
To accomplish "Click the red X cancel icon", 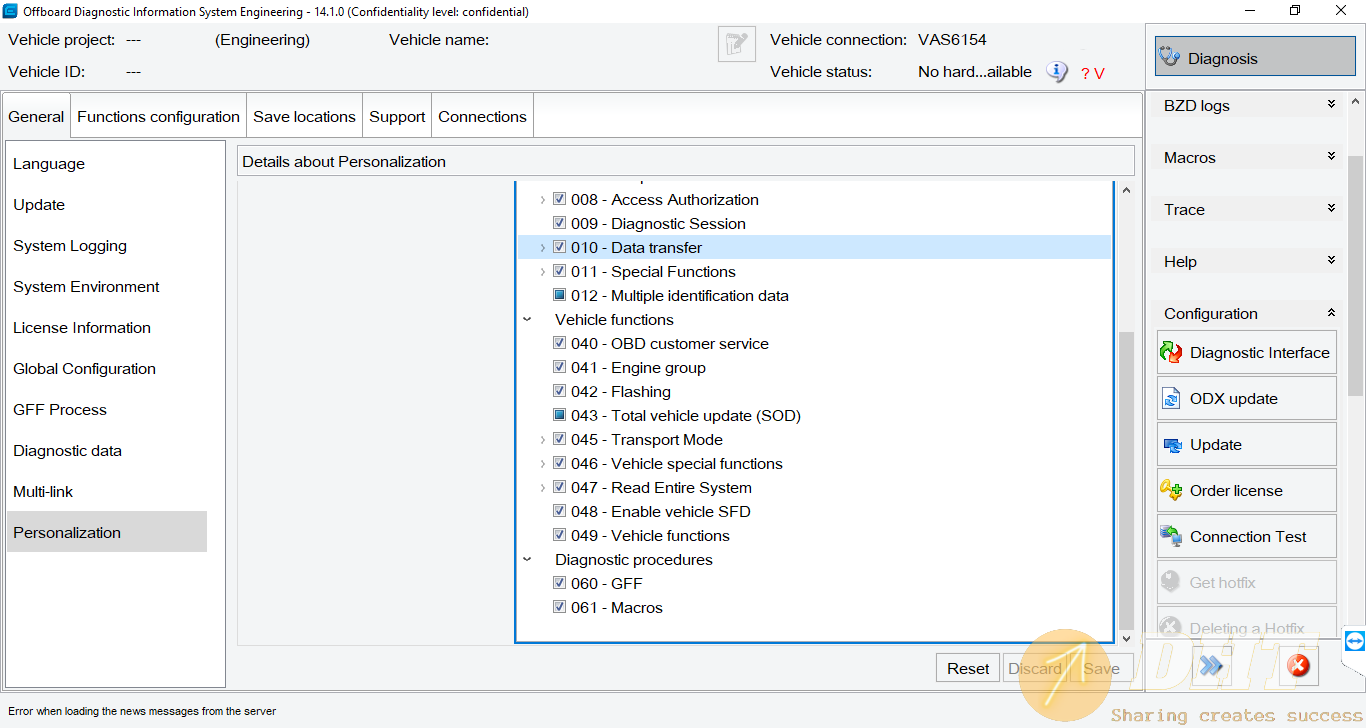I will tap(1298, 665).
